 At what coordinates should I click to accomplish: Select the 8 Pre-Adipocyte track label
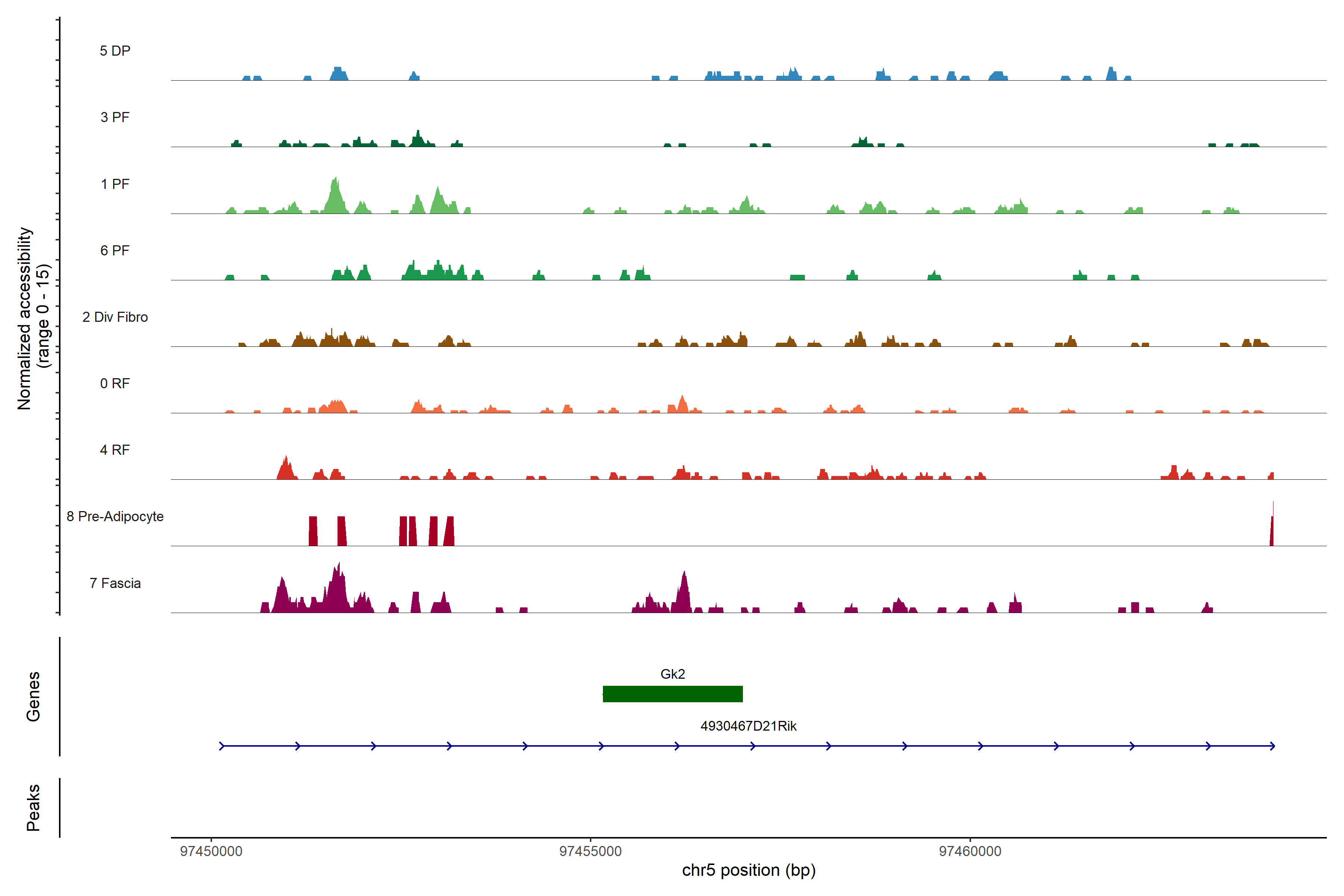coord(115,517)
